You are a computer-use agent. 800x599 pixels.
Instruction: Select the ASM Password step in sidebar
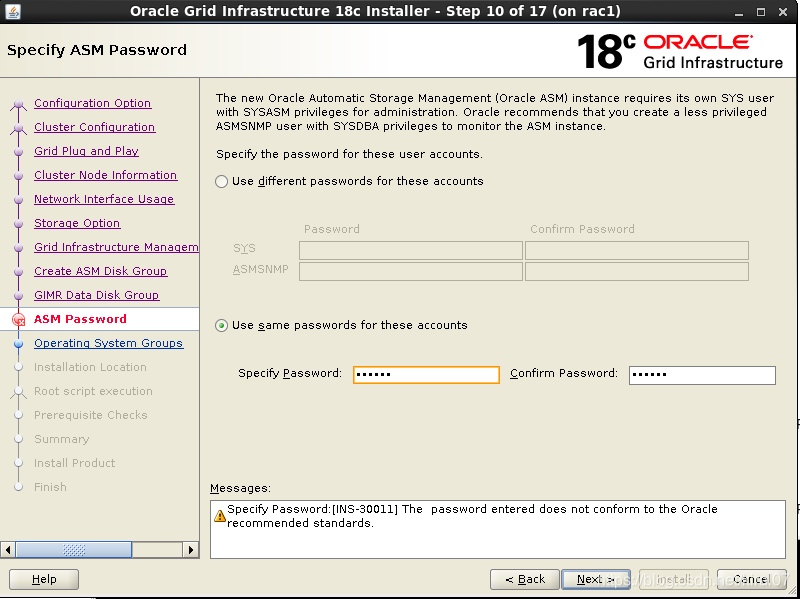[x=80, y=319]
